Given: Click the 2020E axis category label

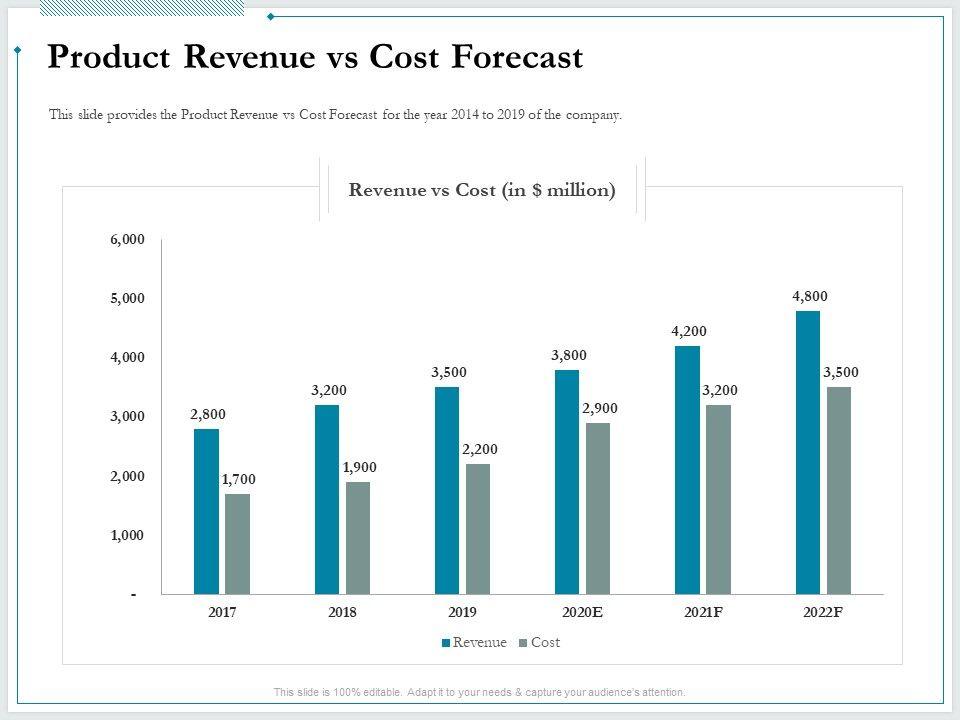Looking at the screenshot, I should 583,612.
